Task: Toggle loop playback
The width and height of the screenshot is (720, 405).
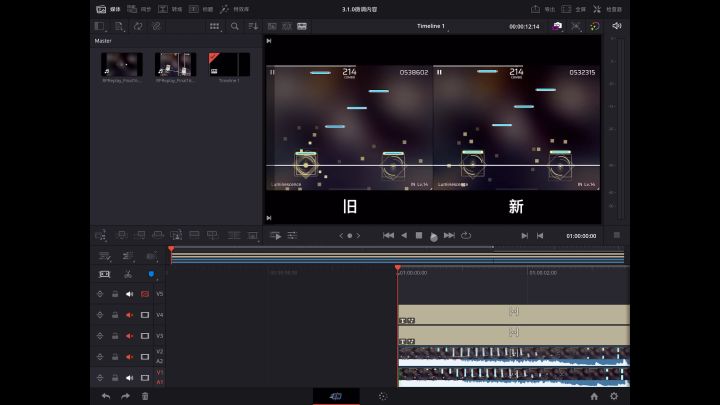Action: 466,236
